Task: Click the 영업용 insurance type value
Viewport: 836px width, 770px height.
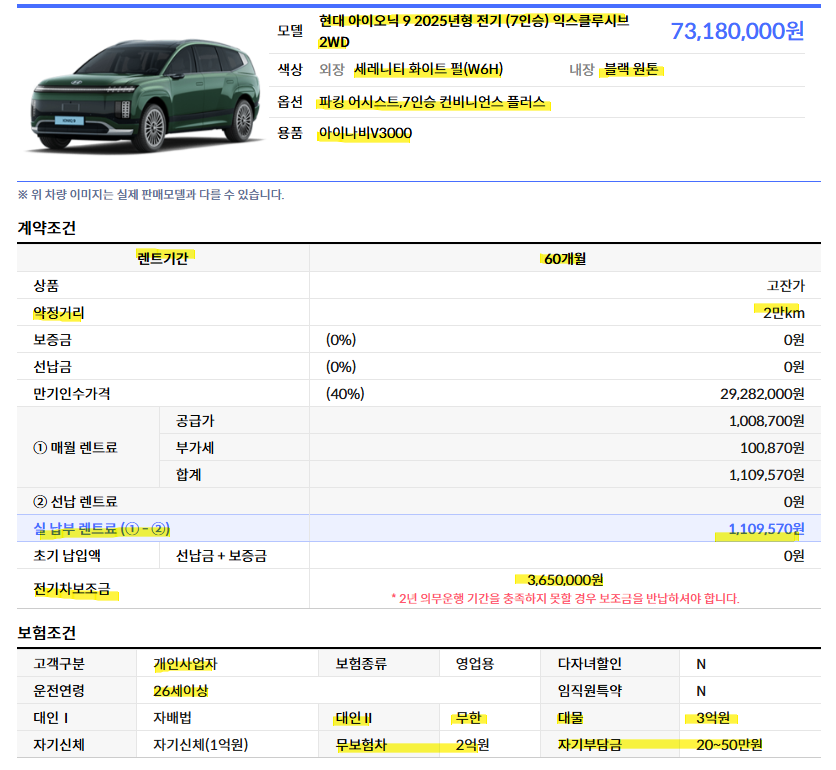Action: coord(475,664)
